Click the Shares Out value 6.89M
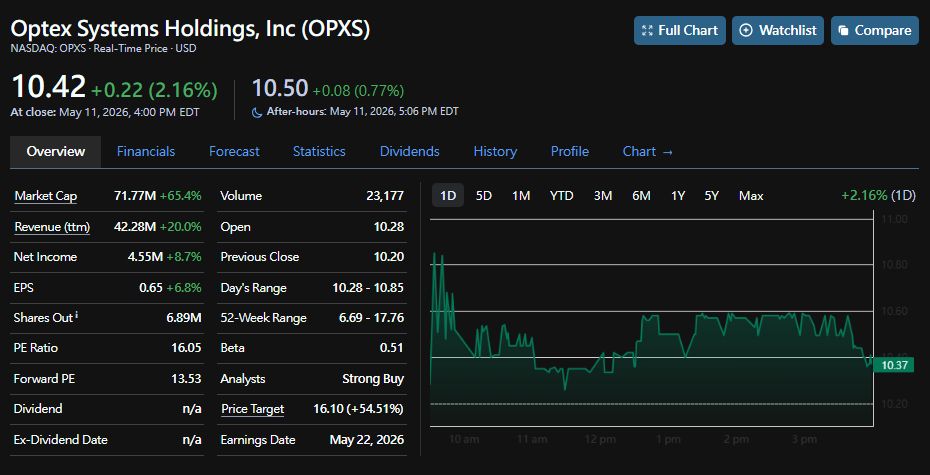This screenshot has height=475, width=930. [184, 318]
